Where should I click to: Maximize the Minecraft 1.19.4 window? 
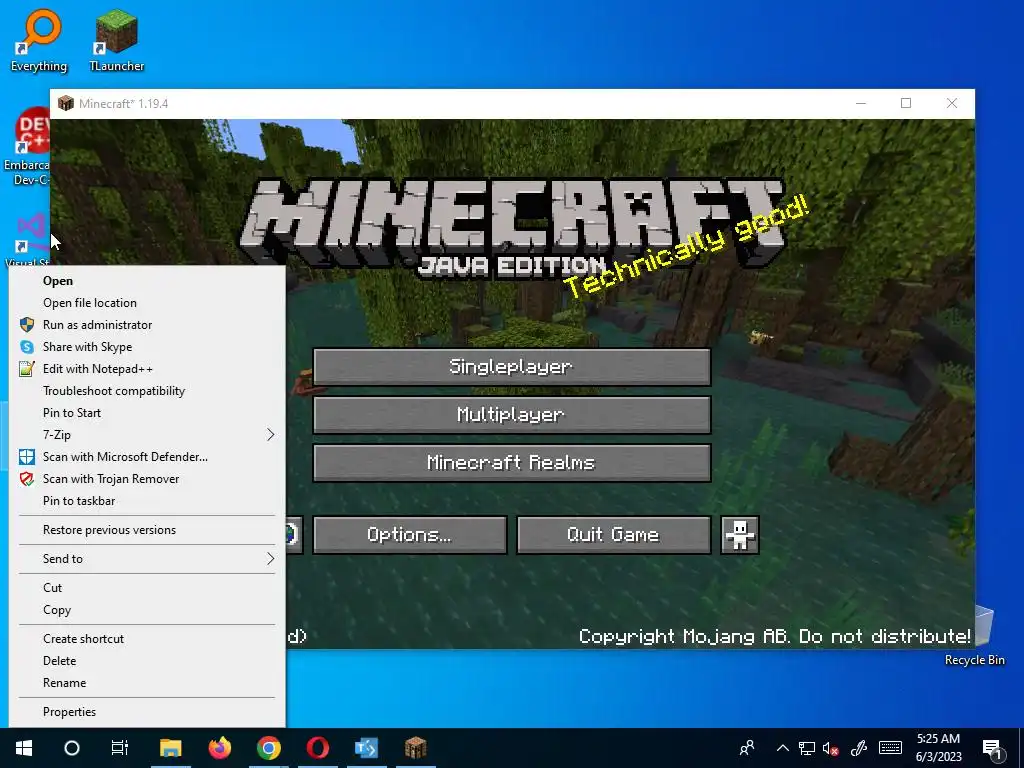pos(906,103)
